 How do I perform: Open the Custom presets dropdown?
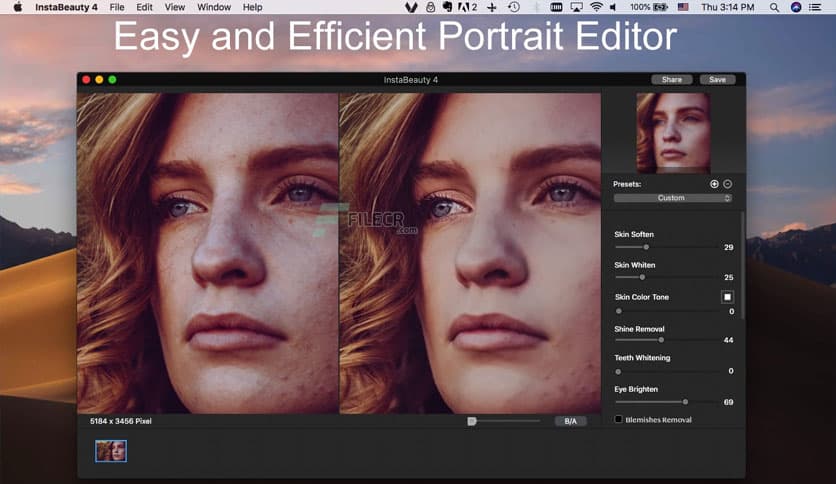(672, 198)
